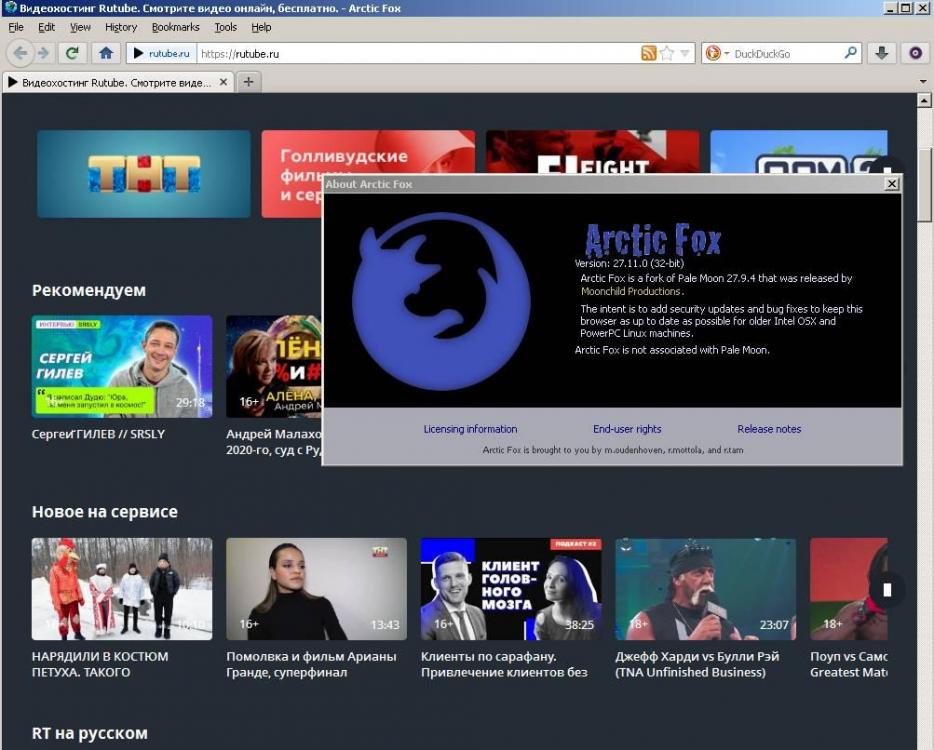Click the RSS feed icon in address bar
This screenshot has width=934, height=750.
pyautogui.click(x=649, y=53)
